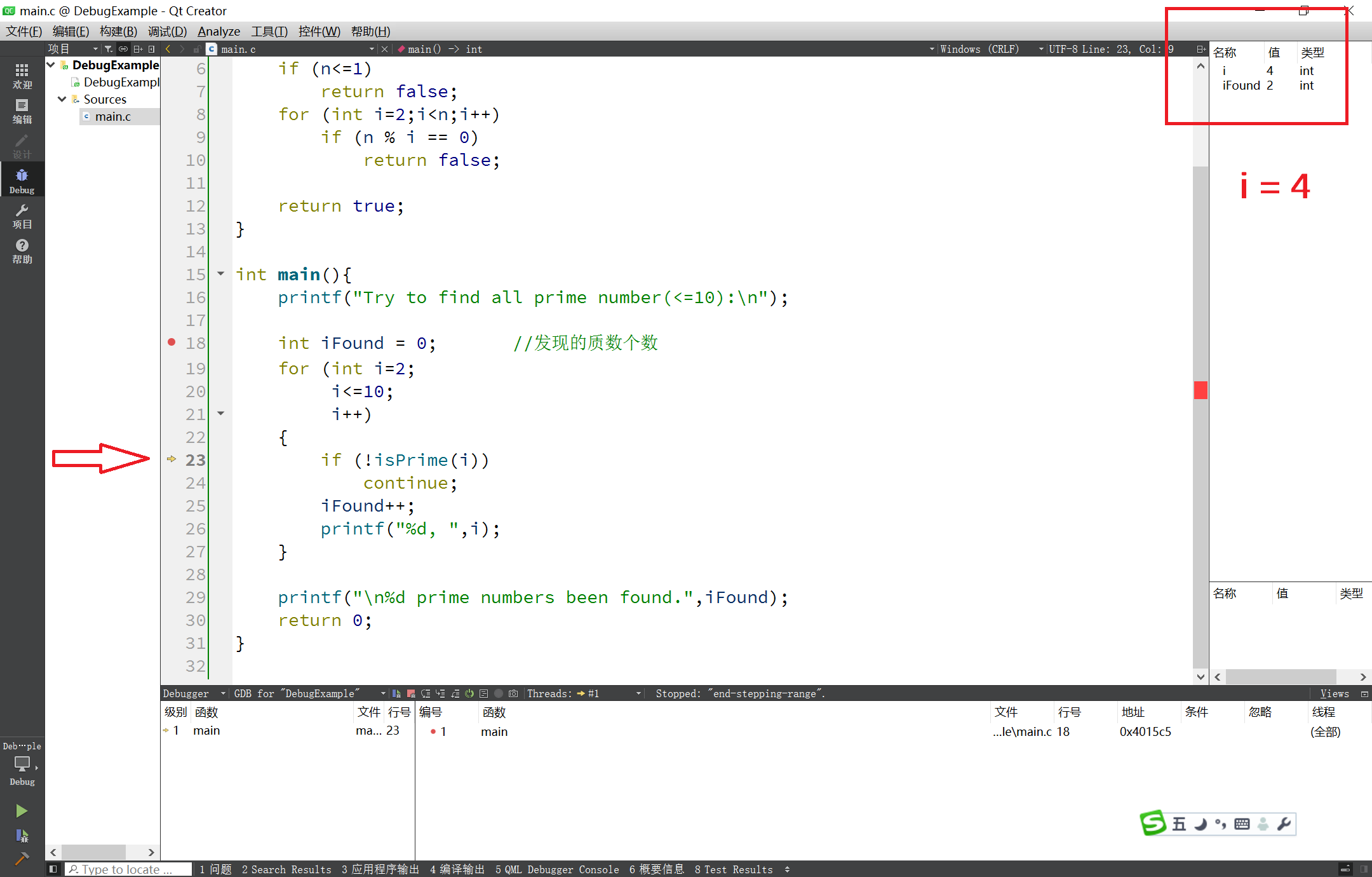Click Continue debugger toolbar icon

(396, 693)
